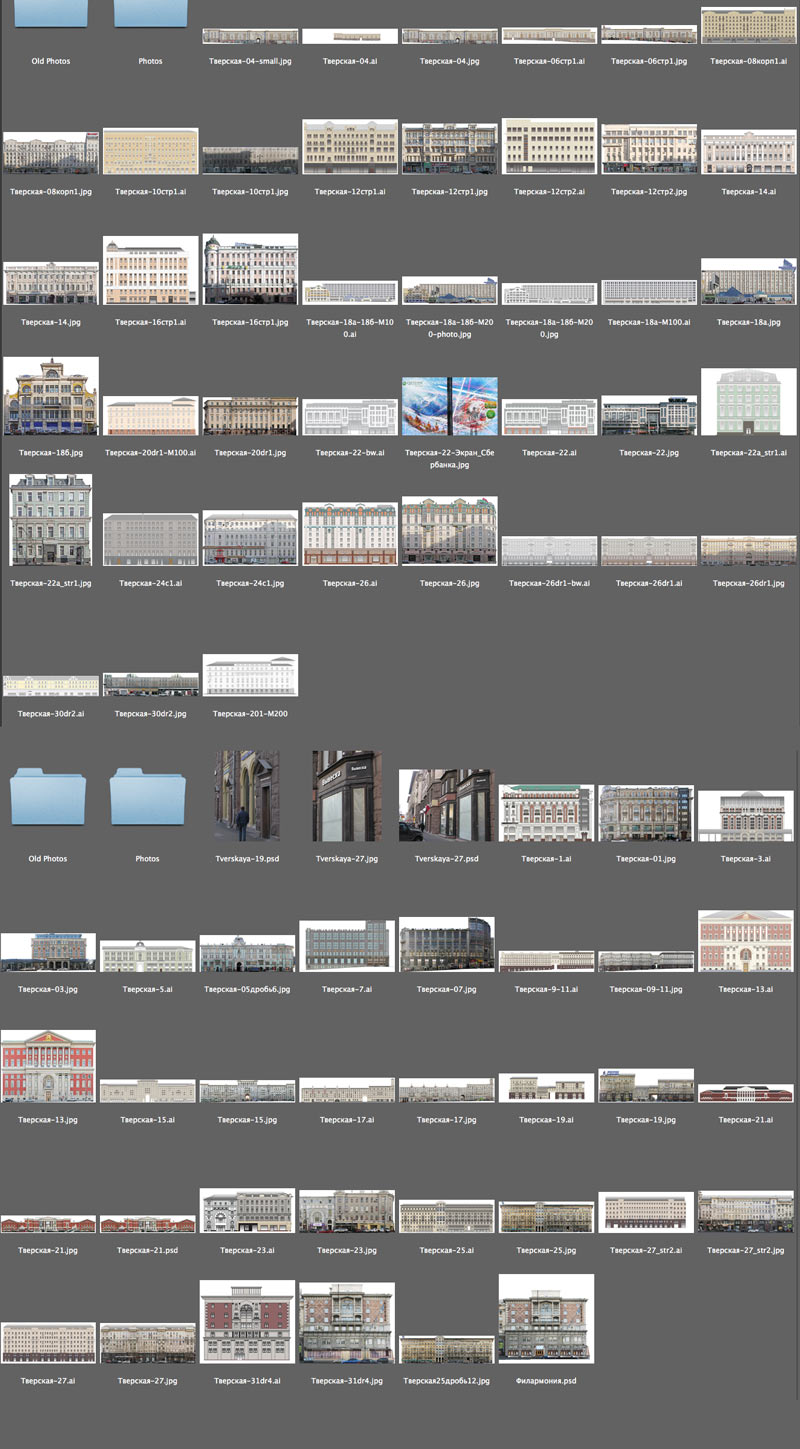The width and height of the screenshot is (800, 1449).
Task: Open the Филармония.psd file
Action: point(546,1319)
